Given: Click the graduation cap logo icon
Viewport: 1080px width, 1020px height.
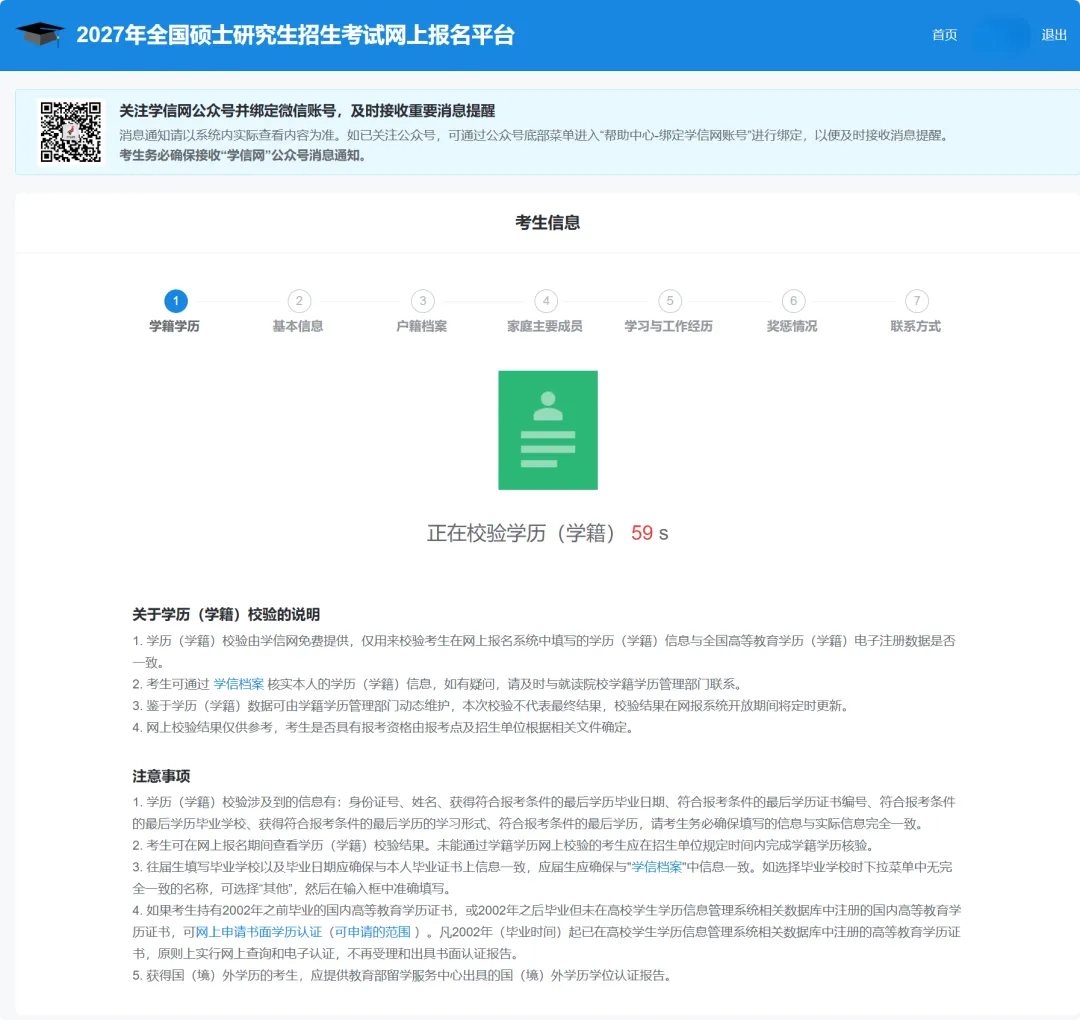Looking at the screenshot, I should pyautogui.click(x=40, y=33).
